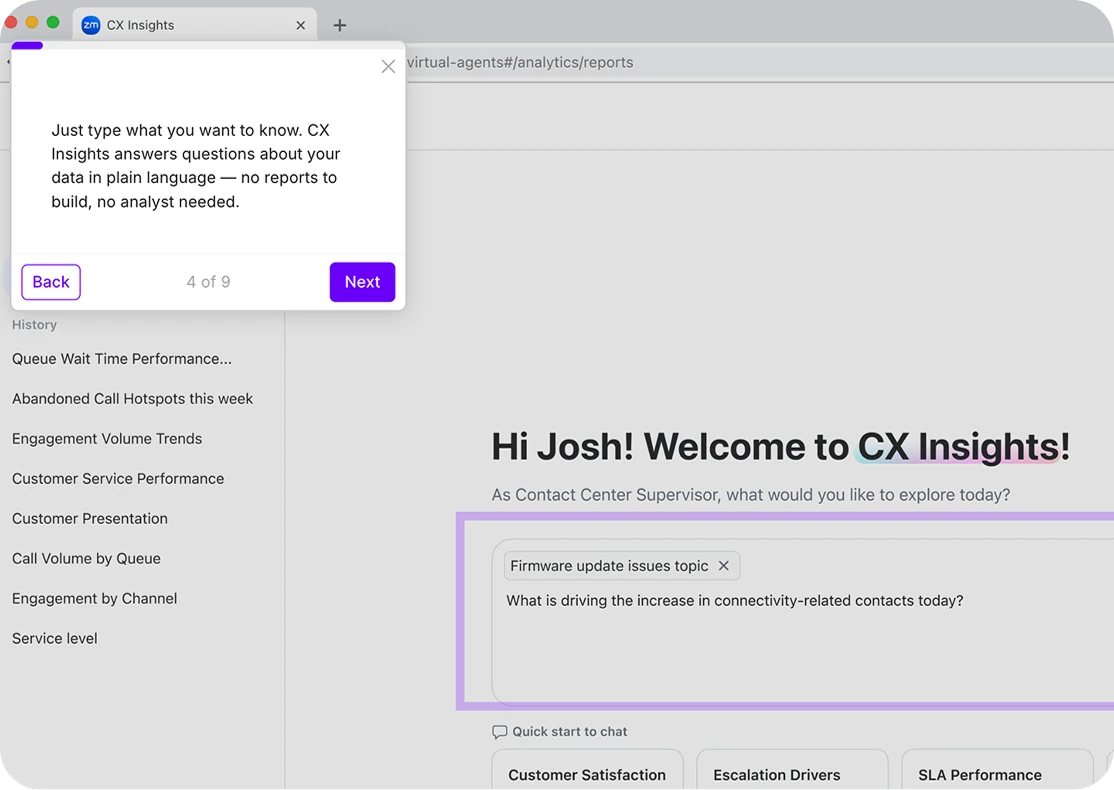Open Queue Wait Time Performance history item
Viewport: 1114px width, 790px height.
point(121,359)
